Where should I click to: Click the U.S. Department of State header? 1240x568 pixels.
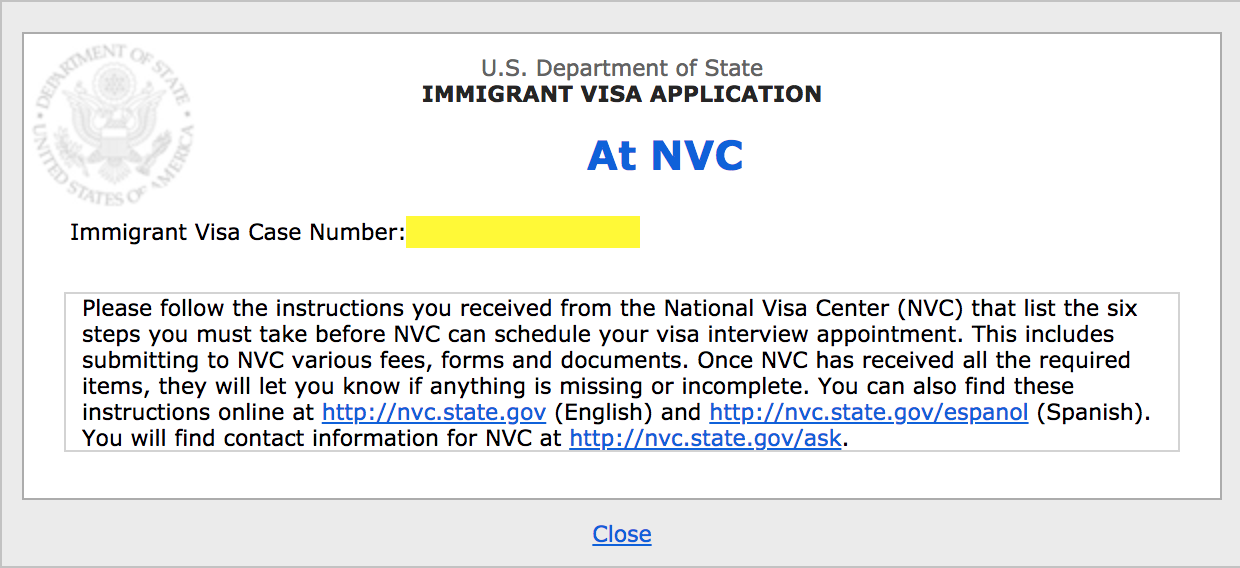622,68
